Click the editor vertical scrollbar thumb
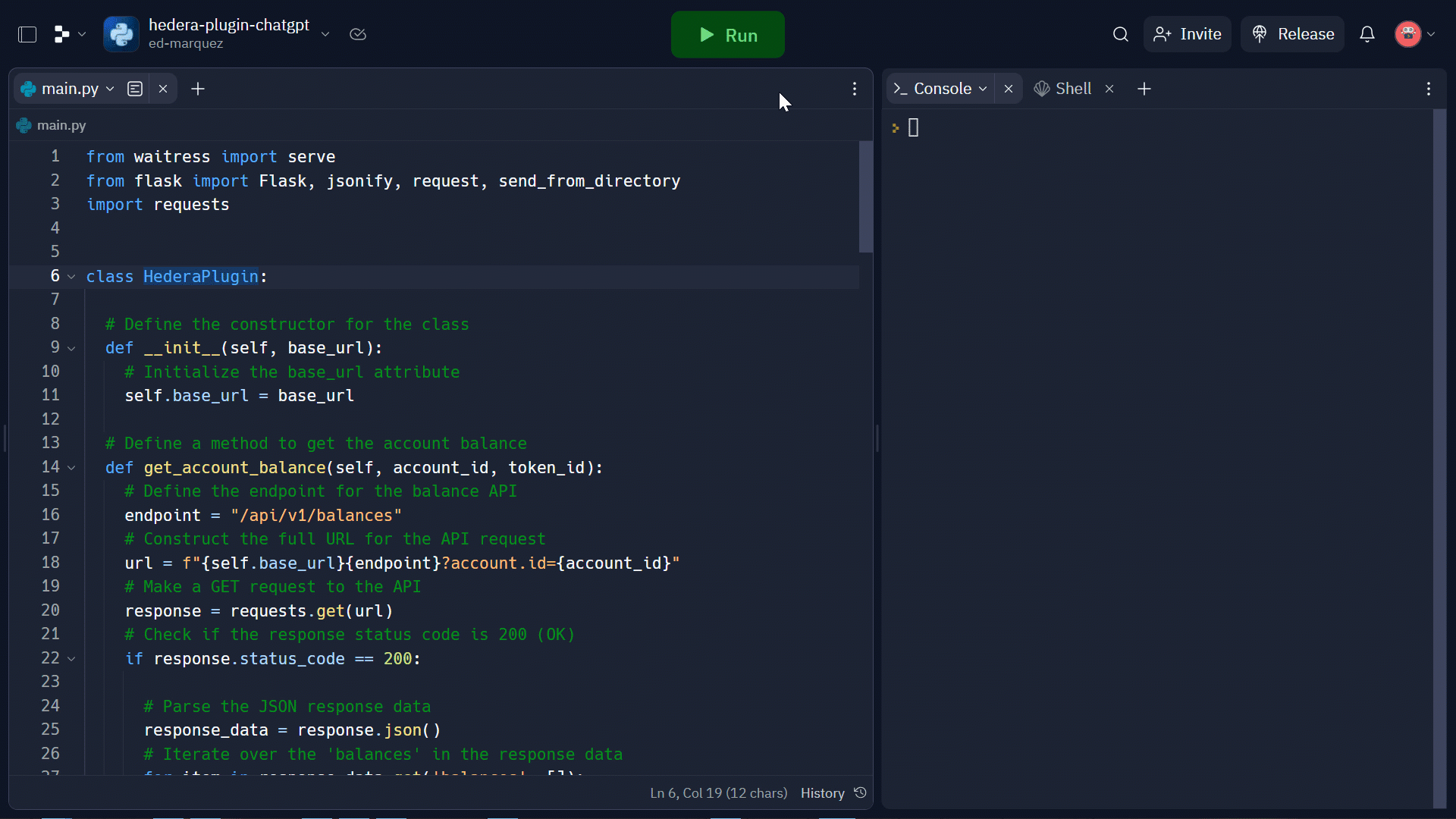 (865, 197)
